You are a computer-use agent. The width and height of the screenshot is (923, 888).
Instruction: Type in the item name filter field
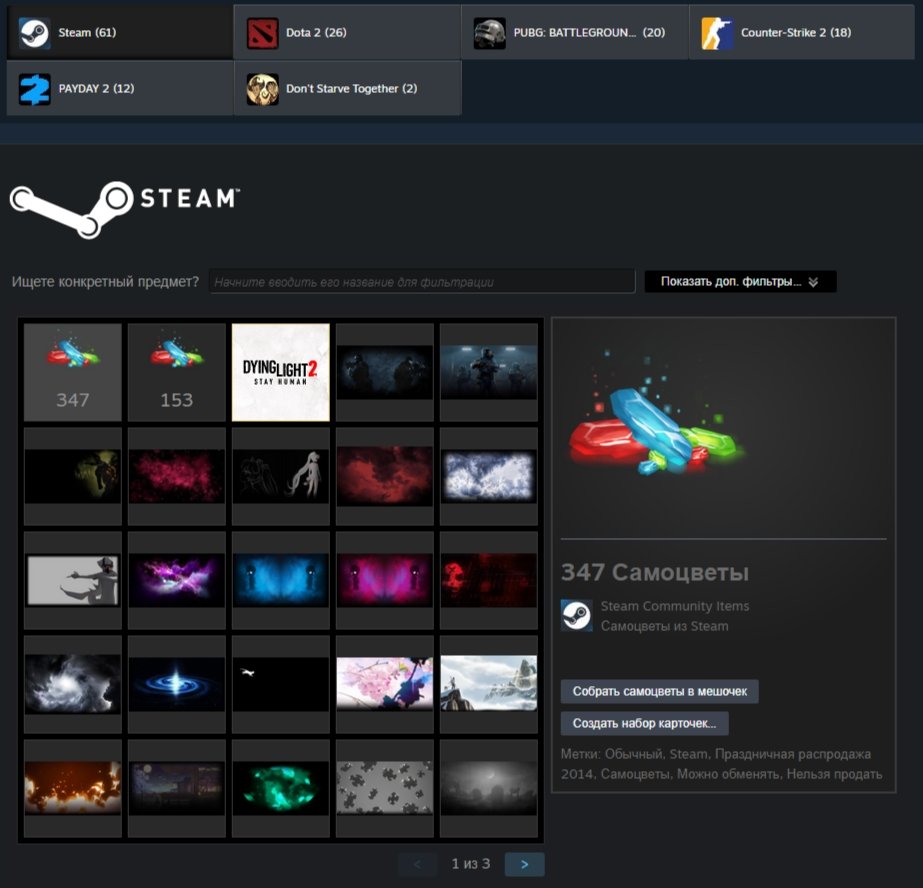click(422, 282)
